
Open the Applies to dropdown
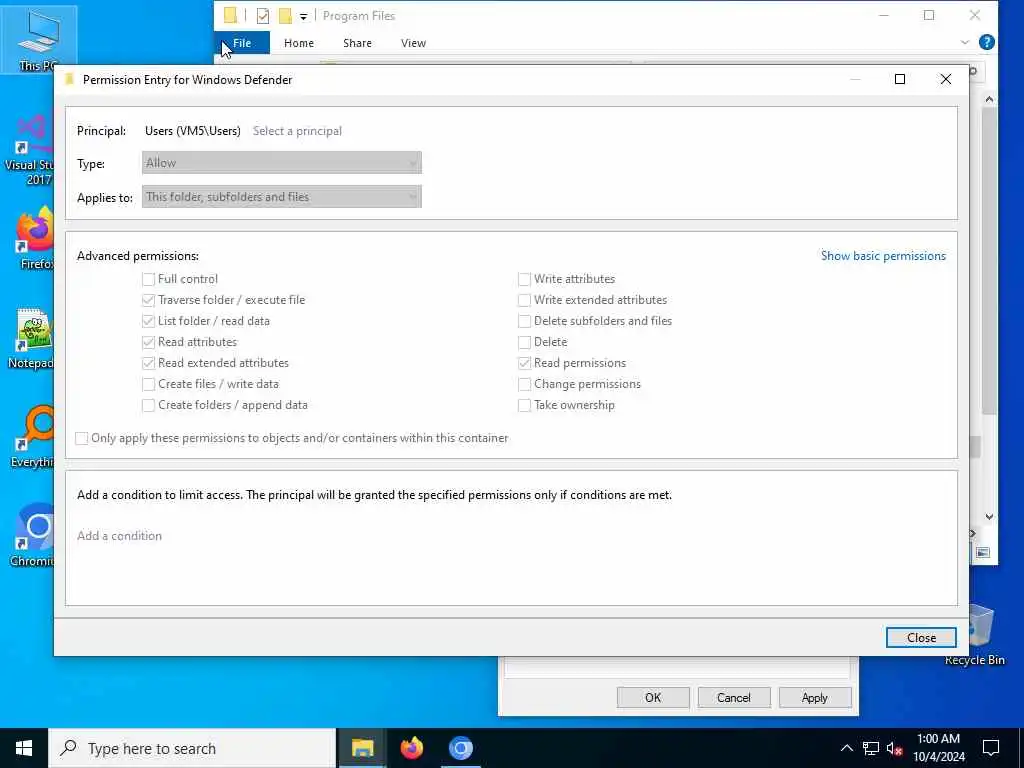[281, 197]
